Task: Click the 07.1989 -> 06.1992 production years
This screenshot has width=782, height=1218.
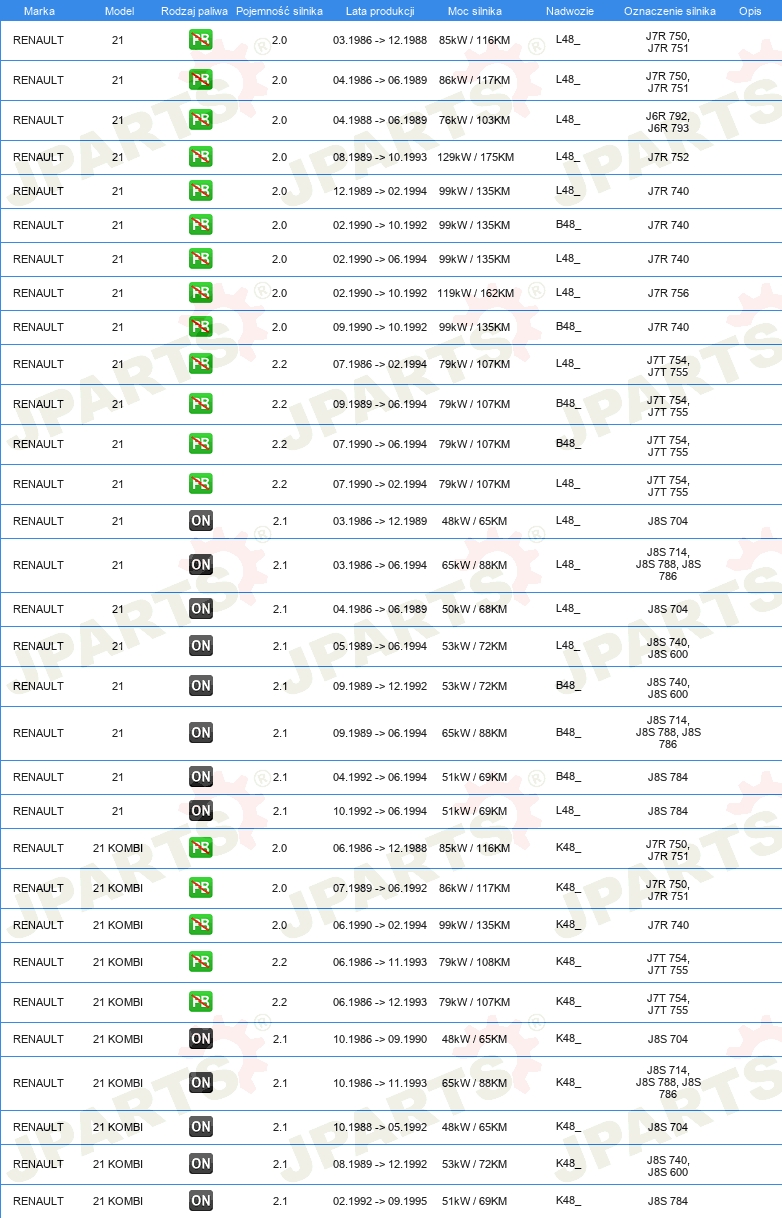Action: [x=380, y=888]
